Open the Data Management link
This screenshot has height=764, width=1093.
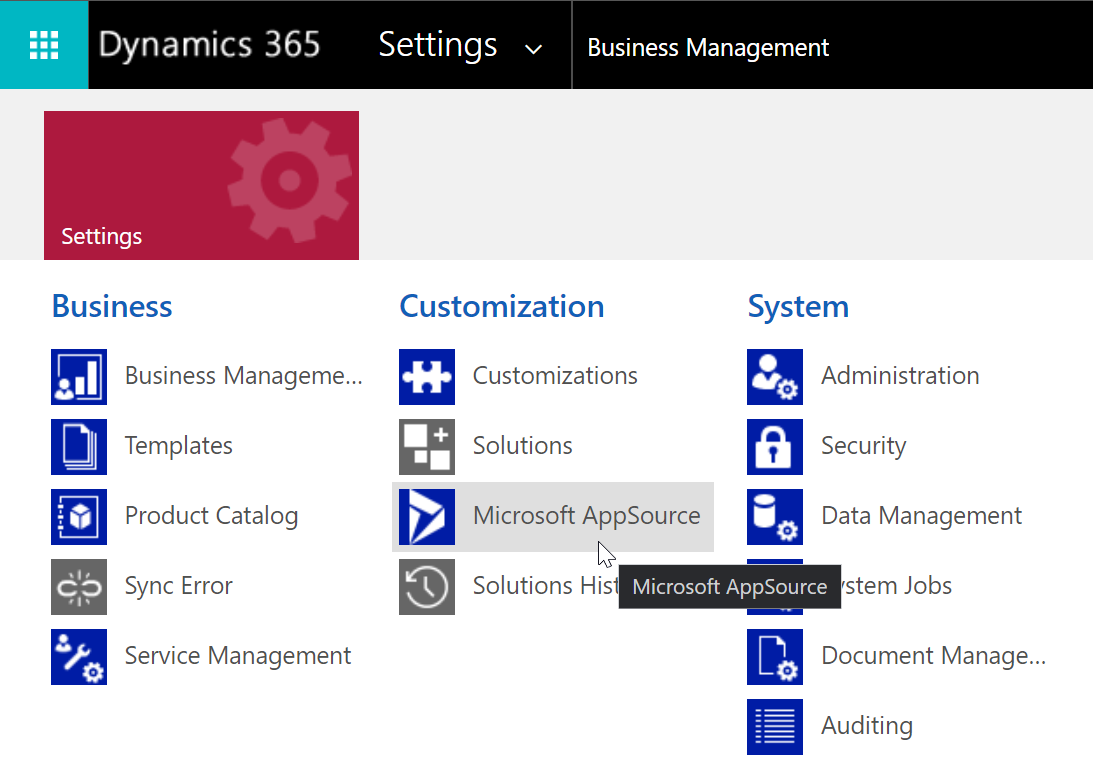click(922, 517)
